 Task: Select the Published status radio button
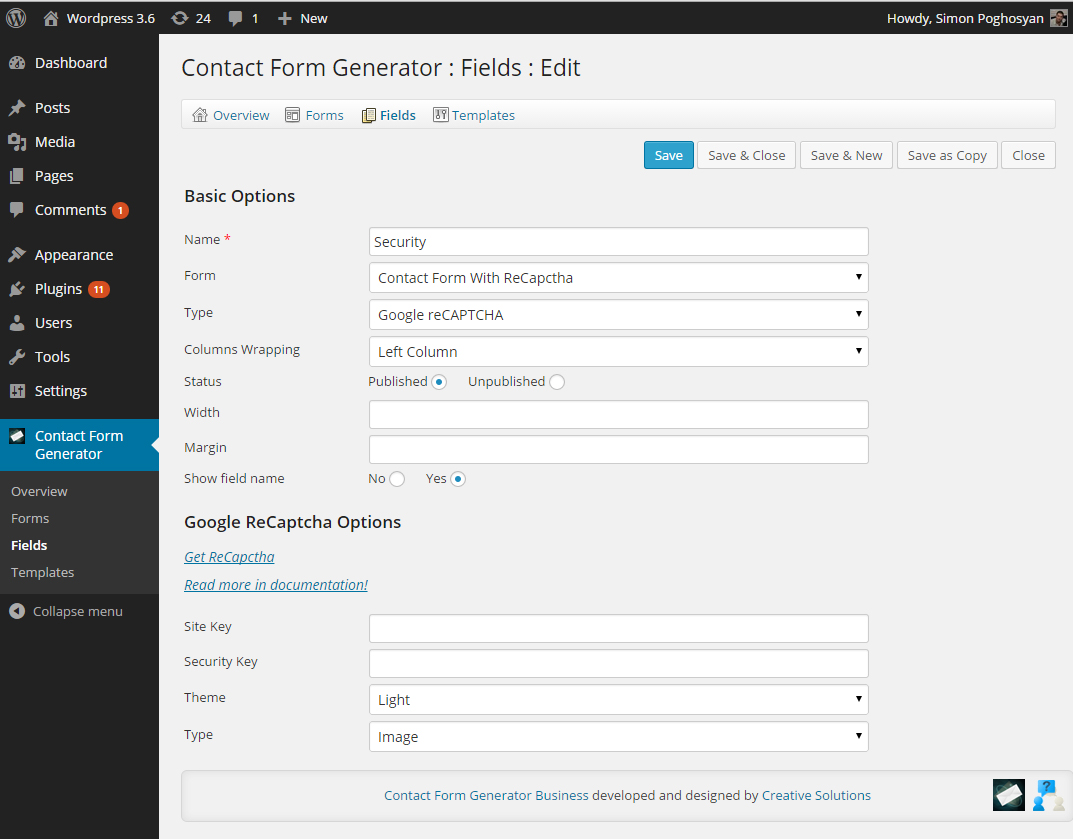439,382
